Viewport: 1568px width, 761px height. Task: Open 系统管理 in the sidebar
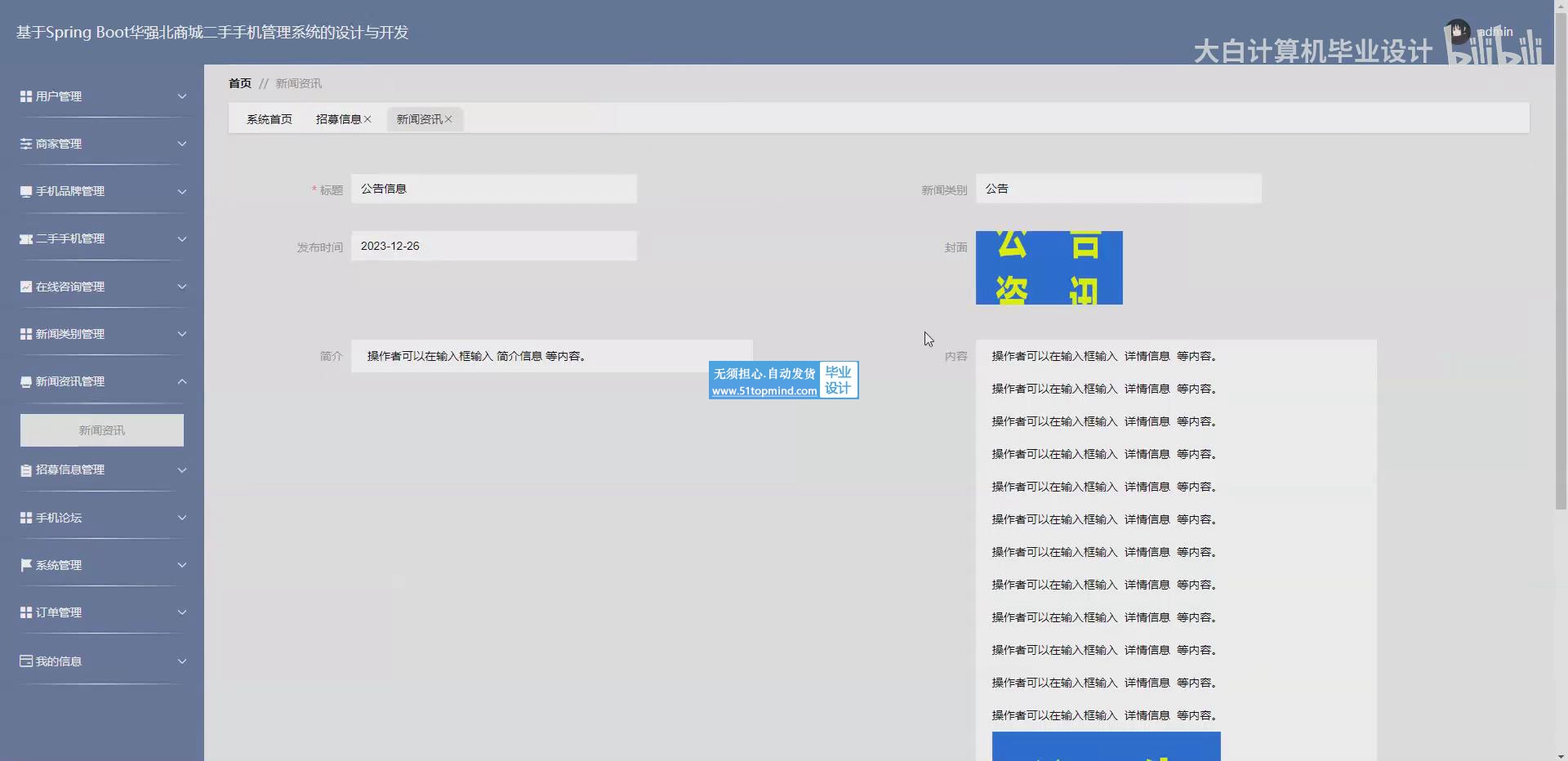click(x=59, y=565)
